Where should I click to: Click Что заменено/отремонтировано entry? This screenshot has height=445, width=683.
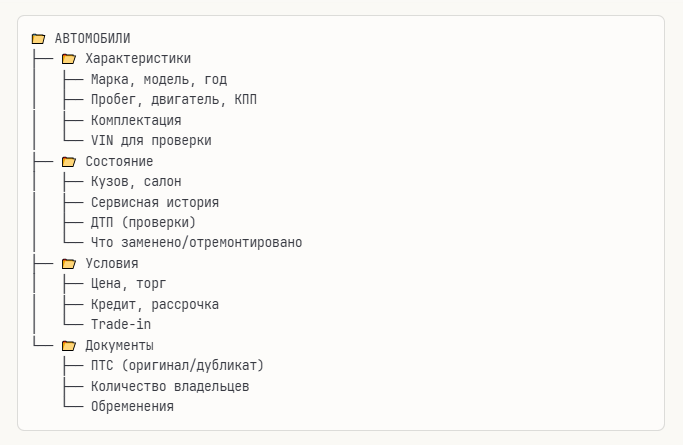(x=196, y=243)
